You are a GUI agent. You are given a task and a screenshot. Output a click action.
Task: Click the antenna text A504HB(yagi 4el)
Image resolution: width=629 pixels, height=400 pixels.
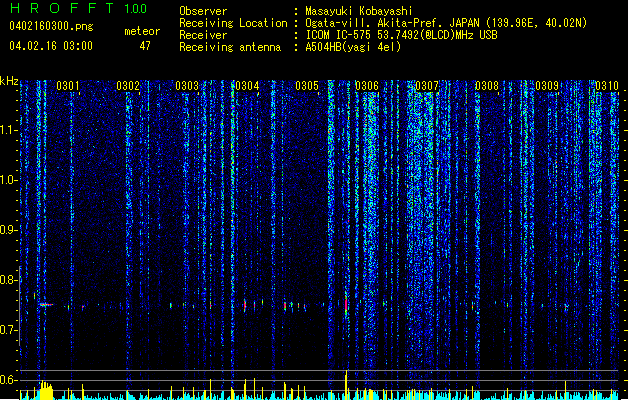353,47
